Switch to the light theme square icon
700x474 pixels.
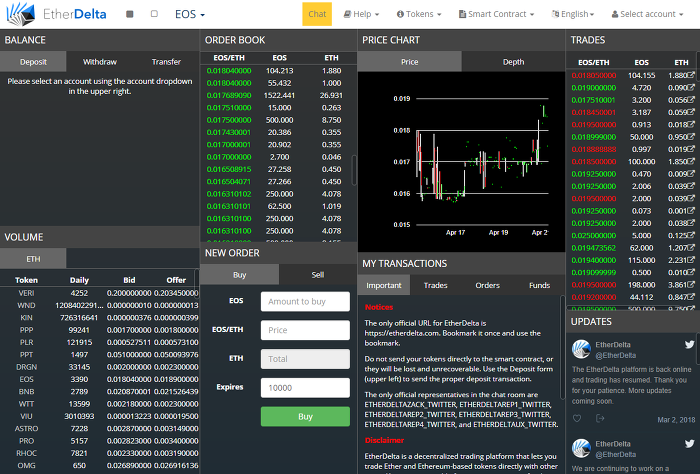pos(154,14)
